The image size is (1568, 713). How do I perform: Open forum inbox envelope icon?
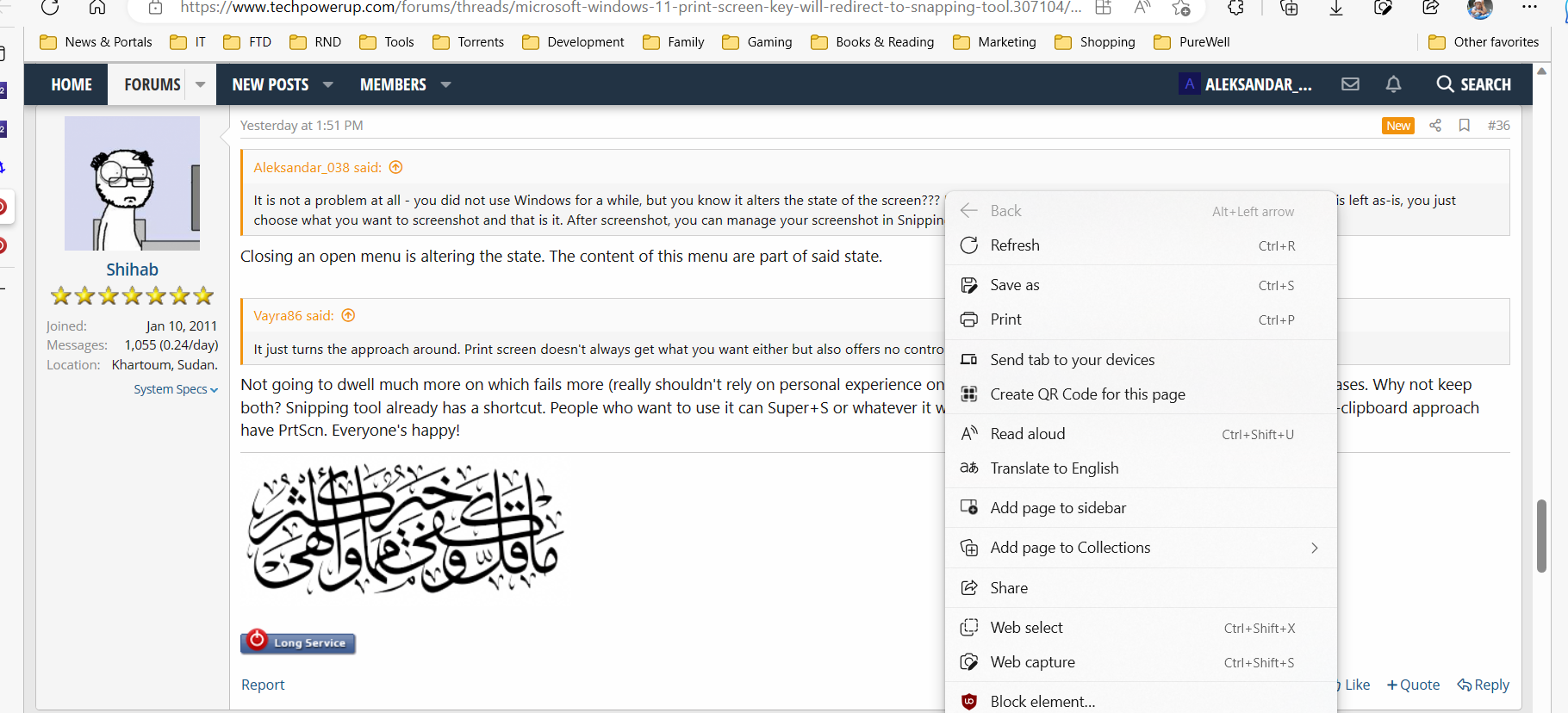[x=1351, y=84]
